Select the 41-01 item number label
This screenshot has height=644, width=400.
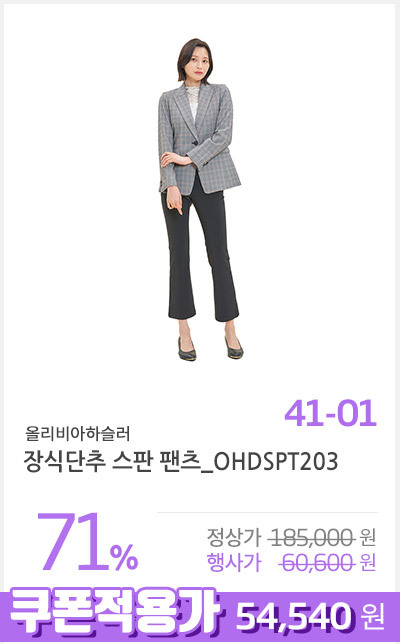pos(331,413)
